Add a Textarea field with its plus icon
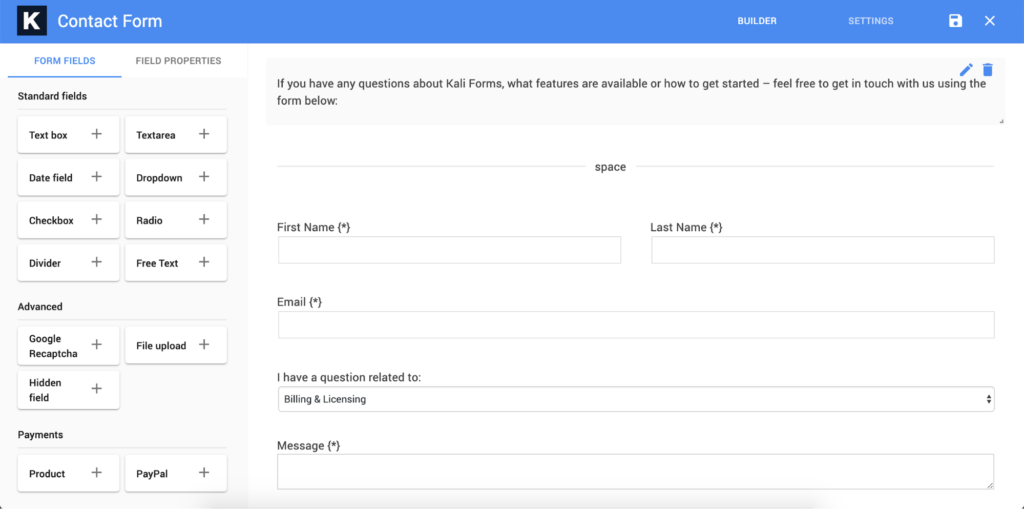This screenshot has width=1024, height=509. click(x=204, y=135)
